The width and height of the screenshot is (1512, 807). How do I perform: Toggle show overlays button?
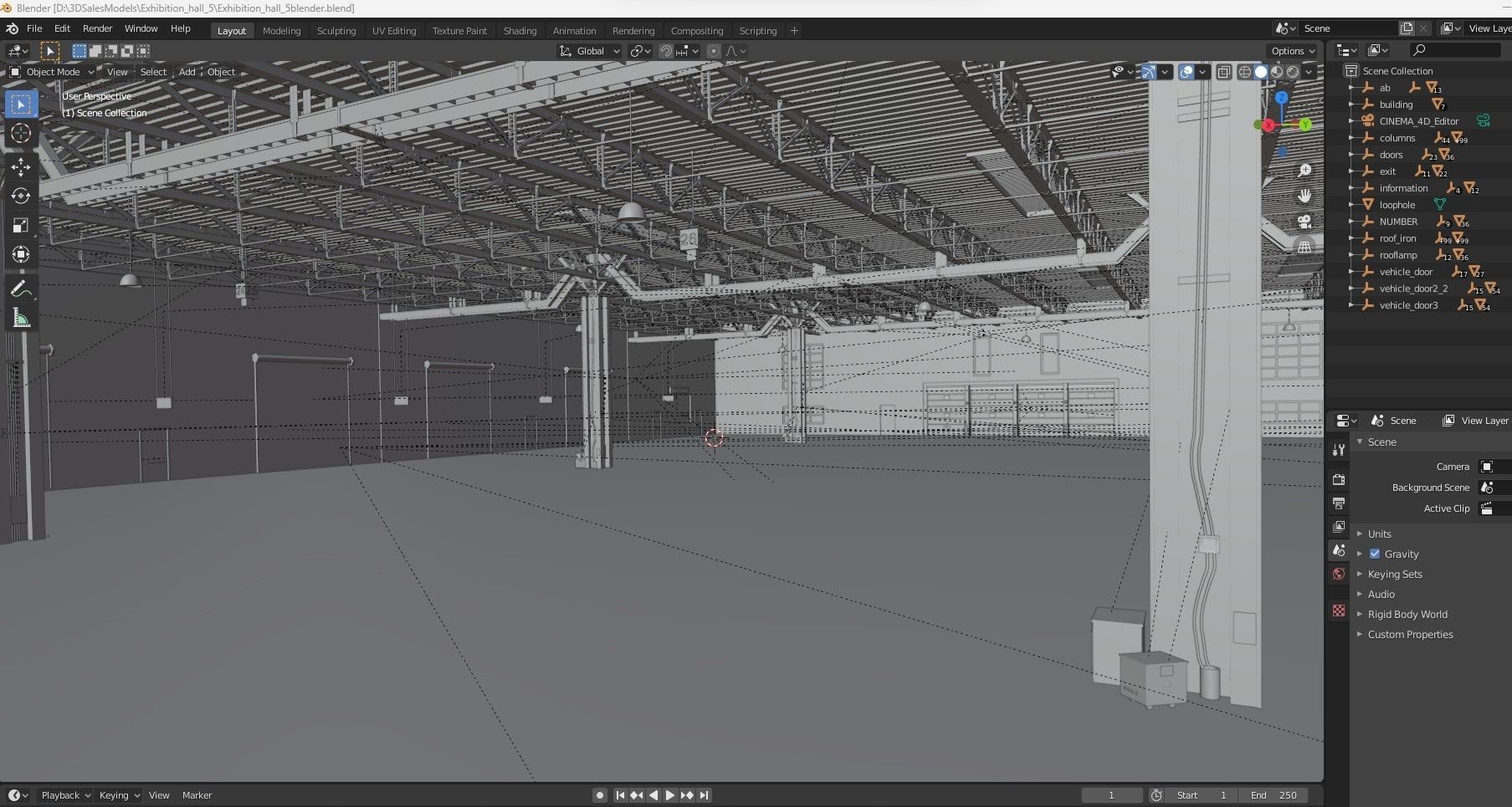coord(1187,73)
